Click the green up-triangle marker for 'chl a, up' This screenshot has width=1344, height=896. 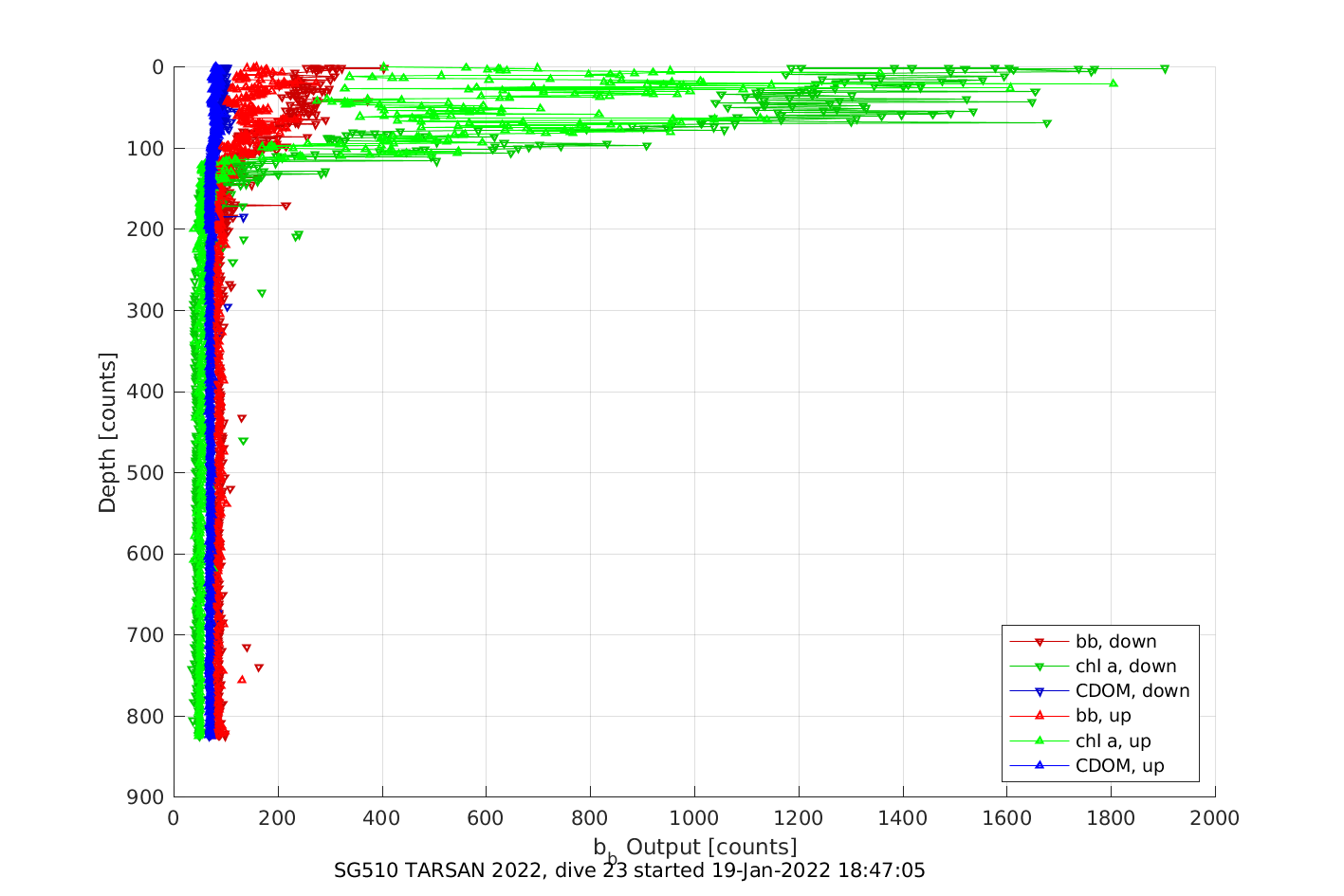click(x=1039, y=741)
